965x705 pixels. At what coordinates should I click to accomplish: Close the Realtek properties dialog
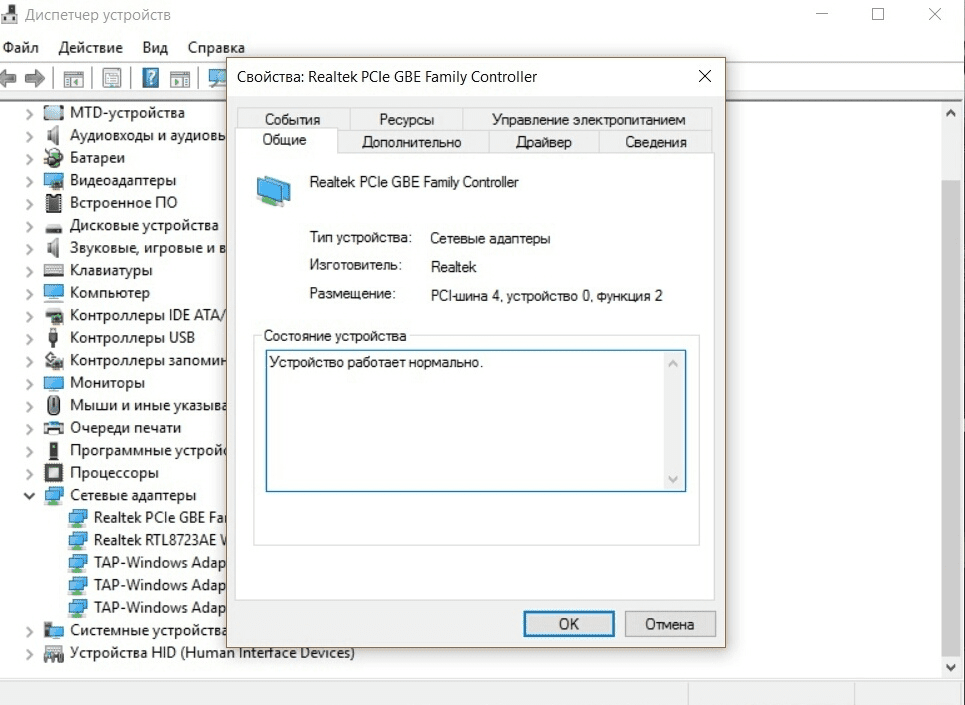705,76
